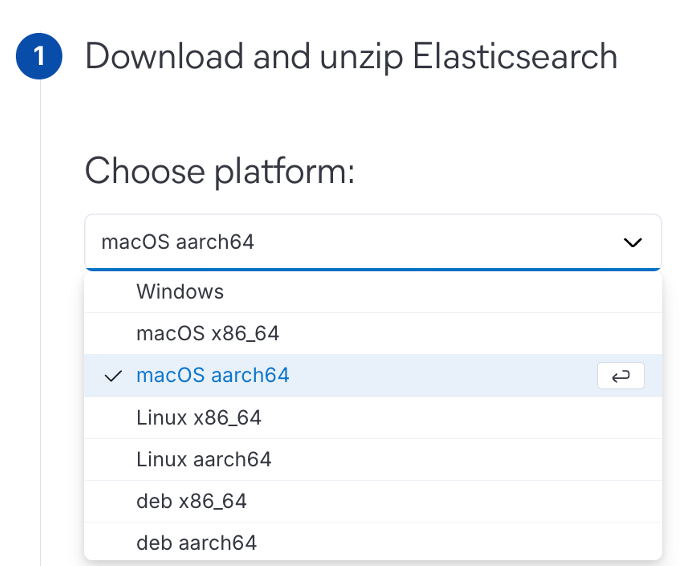Select the Windows platform option
The width and height of the screenshot is (696, 566).
pyautogui.click(x=373, y=292)
